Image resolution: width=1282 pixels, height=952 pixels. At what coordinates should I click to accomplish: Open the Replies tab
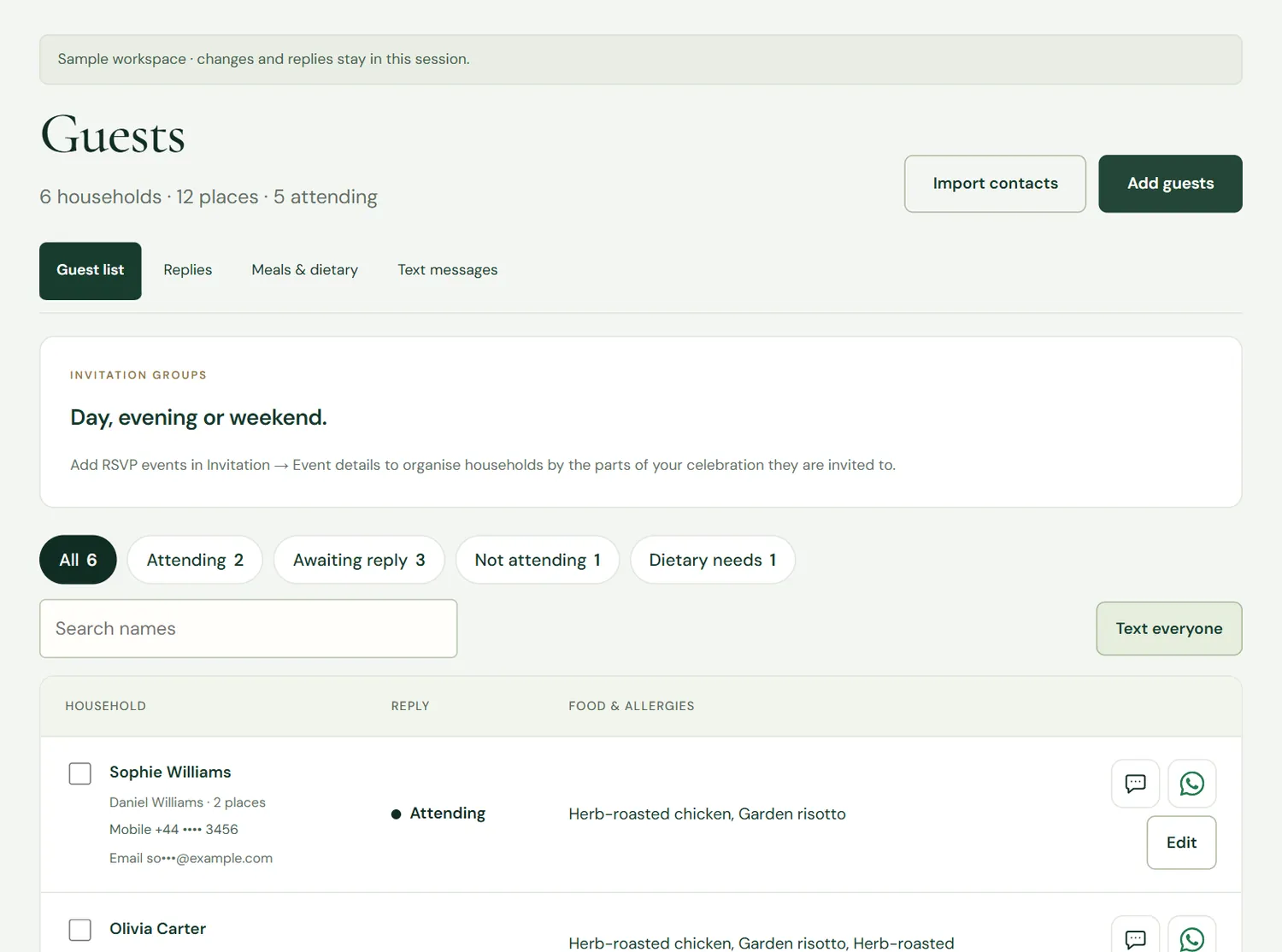pos(188,271)
